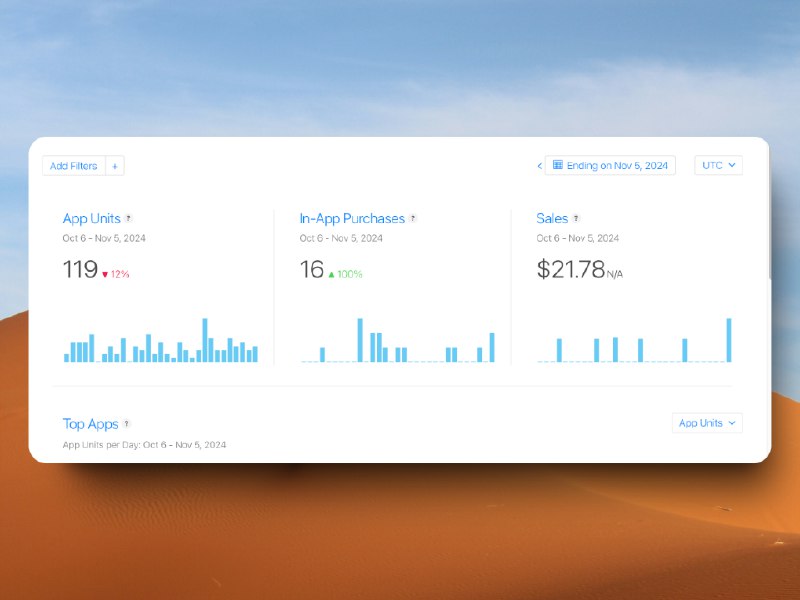Click the calendar icon in the date picker
This screenshot has width=800, height=600.
coord(558,165)
